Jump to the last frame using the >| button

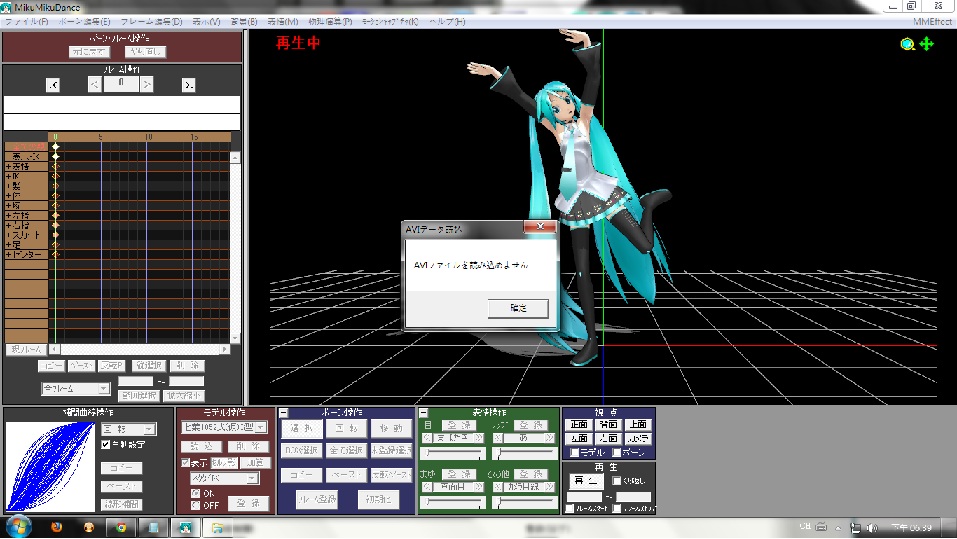189,85
